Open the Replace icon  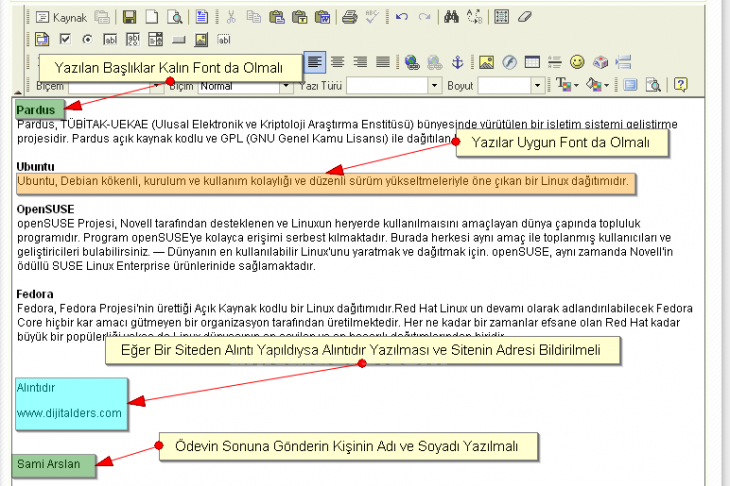[x=474, y=17]
